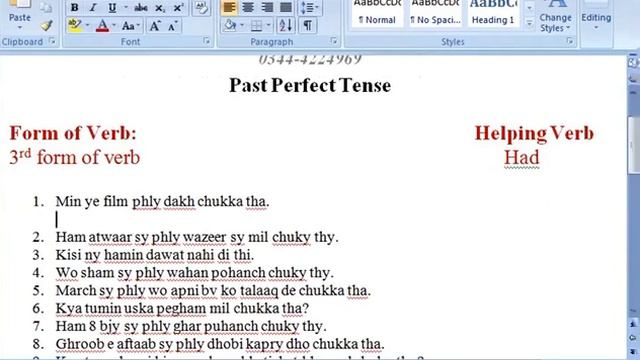Click the 'Helping Verb' red heading
This screenshot has height=360, width=640.
pyautogui.click(x=534, y=133)
